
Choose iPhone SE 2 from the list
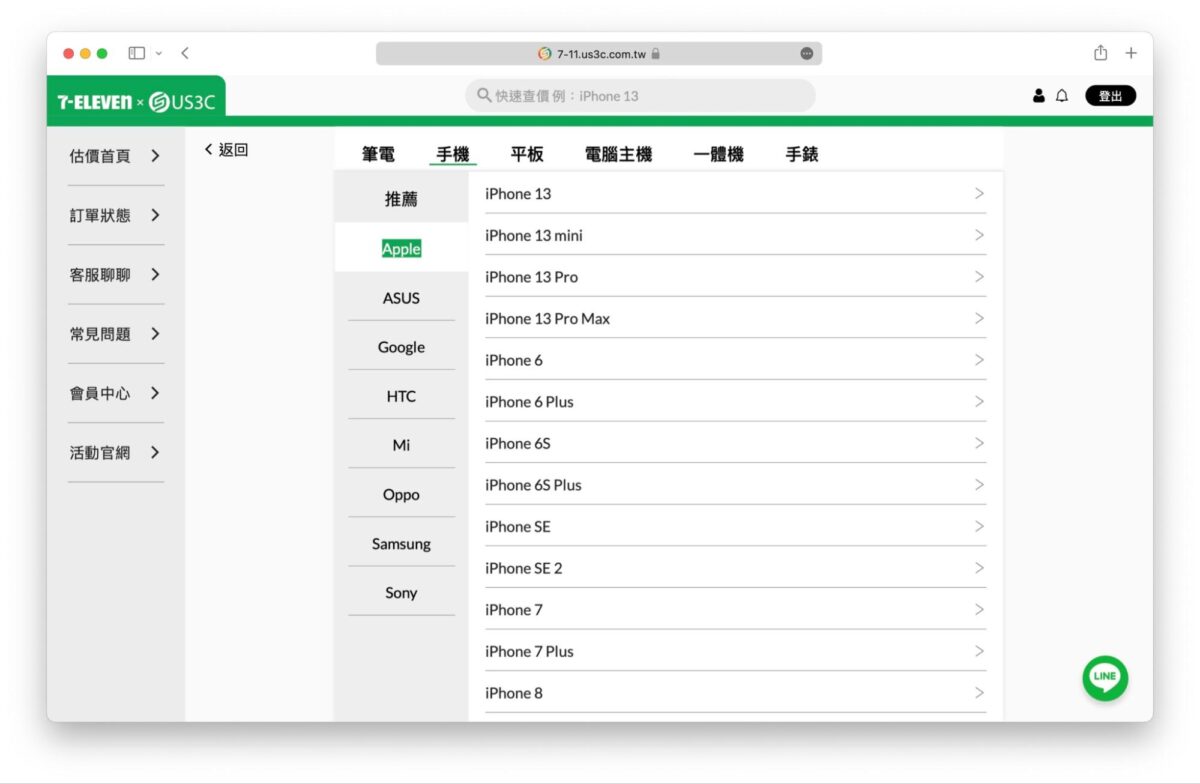pos(735,568)
